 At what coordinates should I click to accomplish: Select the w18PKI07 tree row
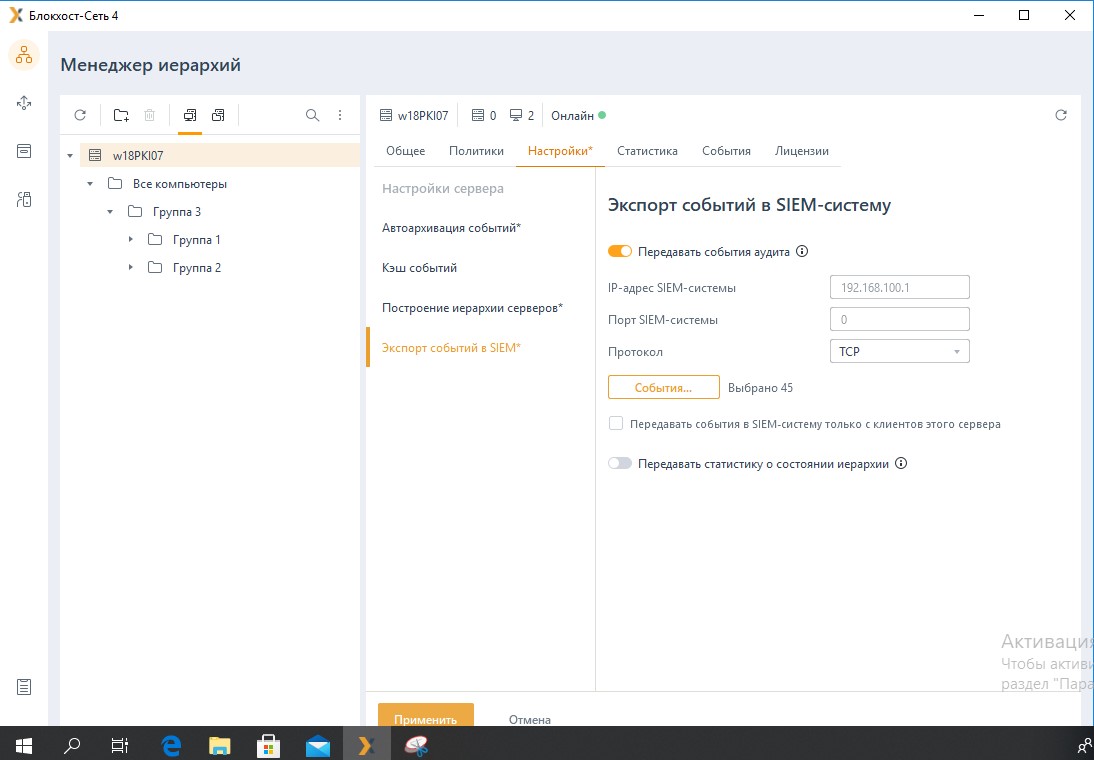(220, 155)
